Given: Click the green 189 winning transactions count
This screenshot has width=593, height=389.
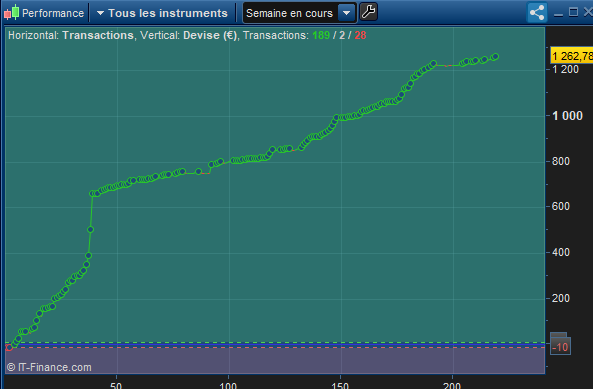Looking at the screenshot, I should [321, 36].
